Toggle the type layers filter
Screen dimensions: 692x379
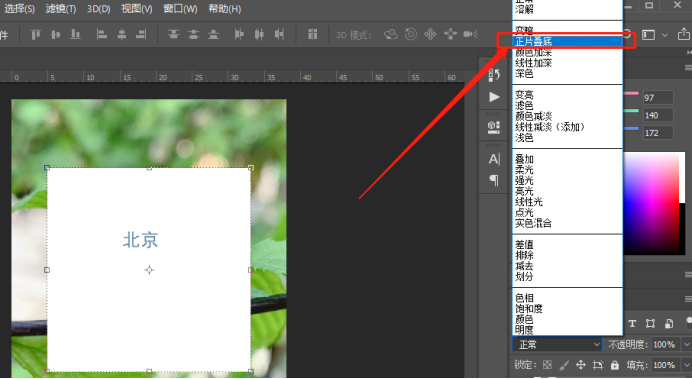coord(632,324)
